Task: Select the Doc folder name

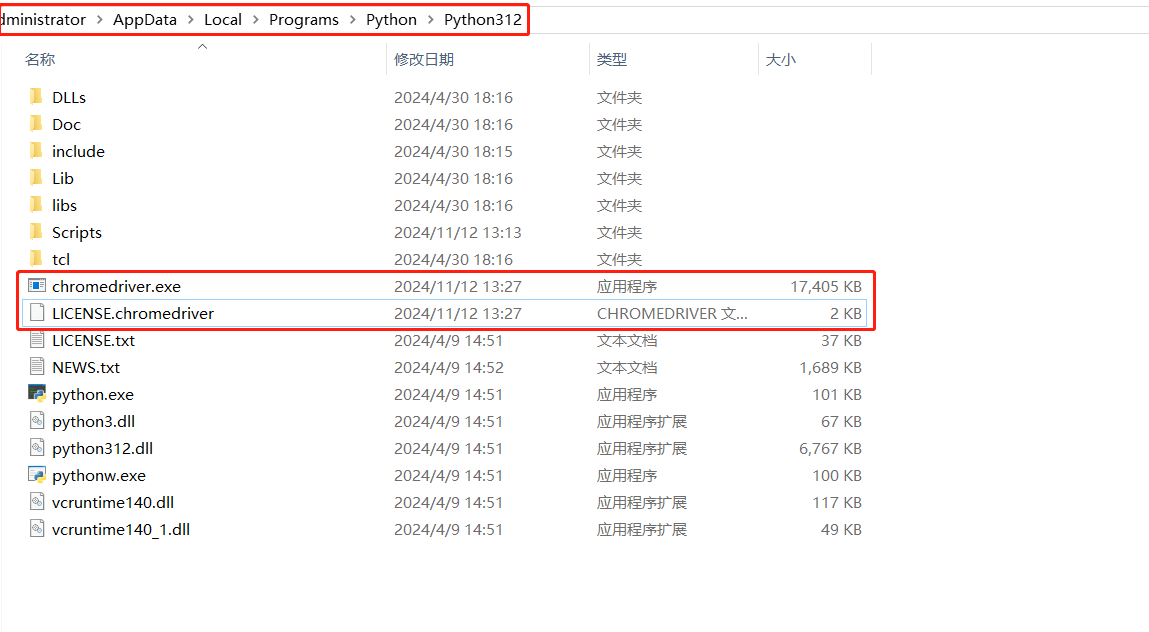Action: point(66,125)
